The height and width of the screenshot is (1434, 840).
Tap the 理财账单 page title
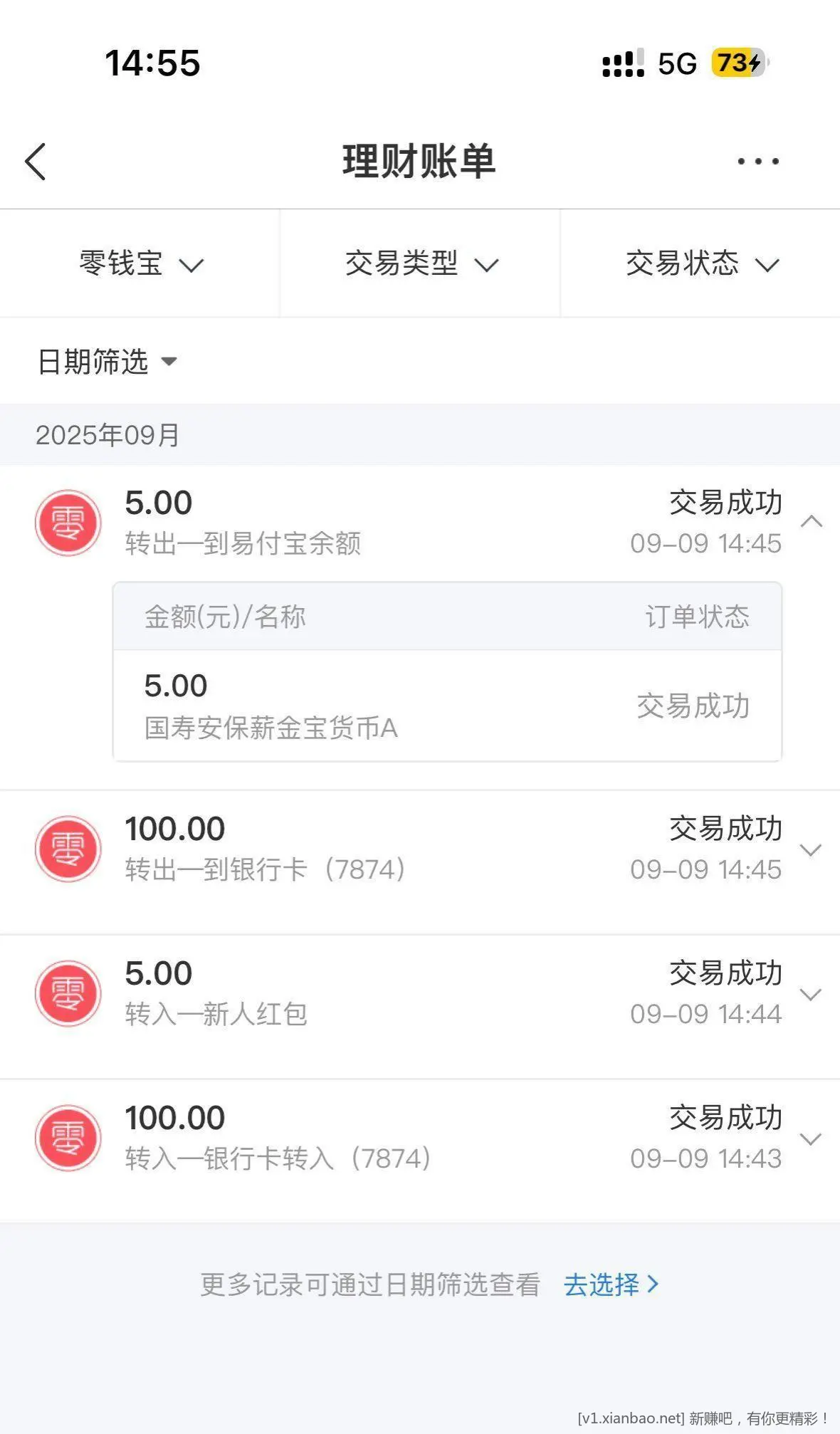point(419,161)
